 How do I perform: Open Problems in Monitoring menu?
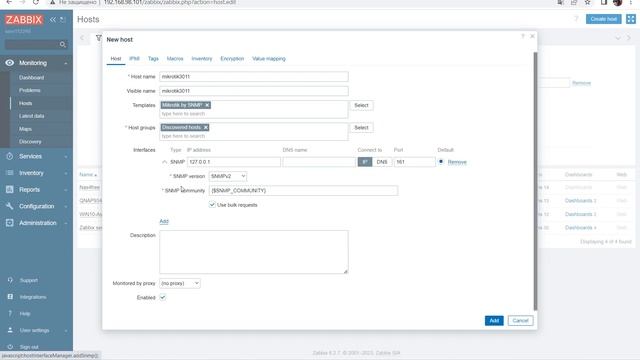click(29, 90)
